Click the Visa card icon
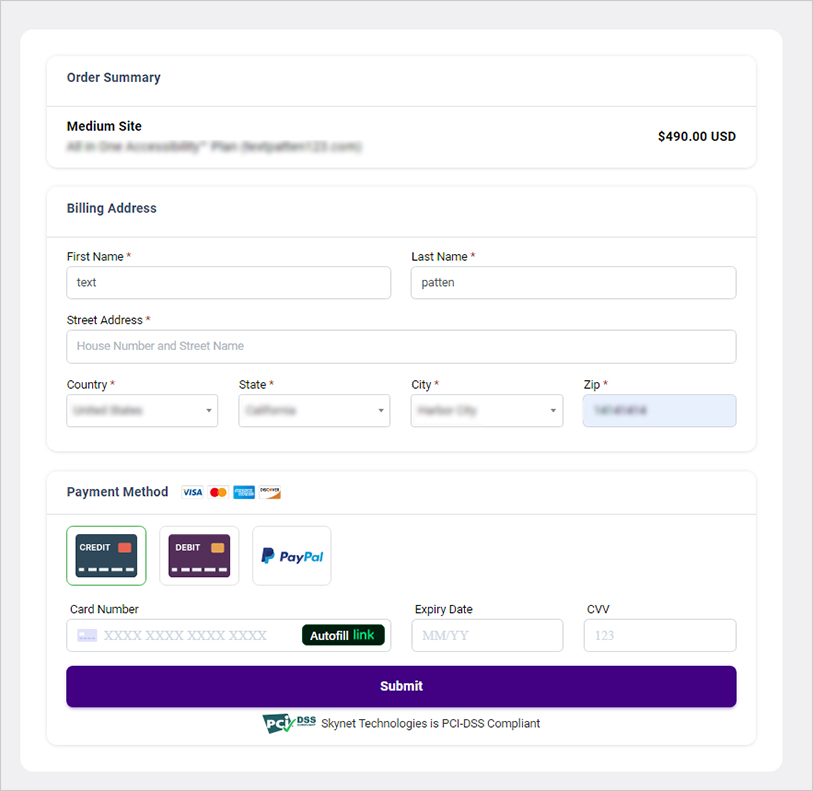 [x=192, y=492]
